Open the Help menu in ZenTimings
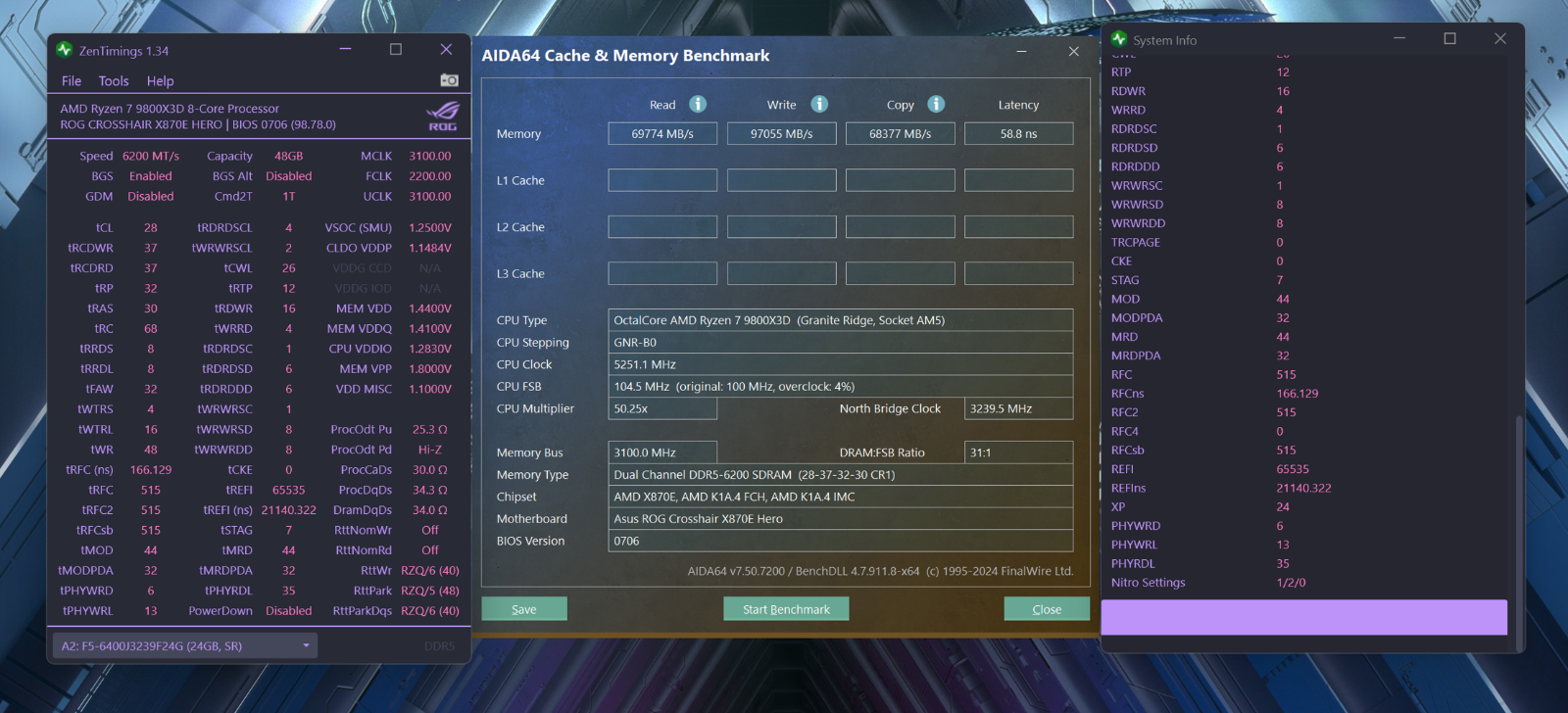 [160, 81]
